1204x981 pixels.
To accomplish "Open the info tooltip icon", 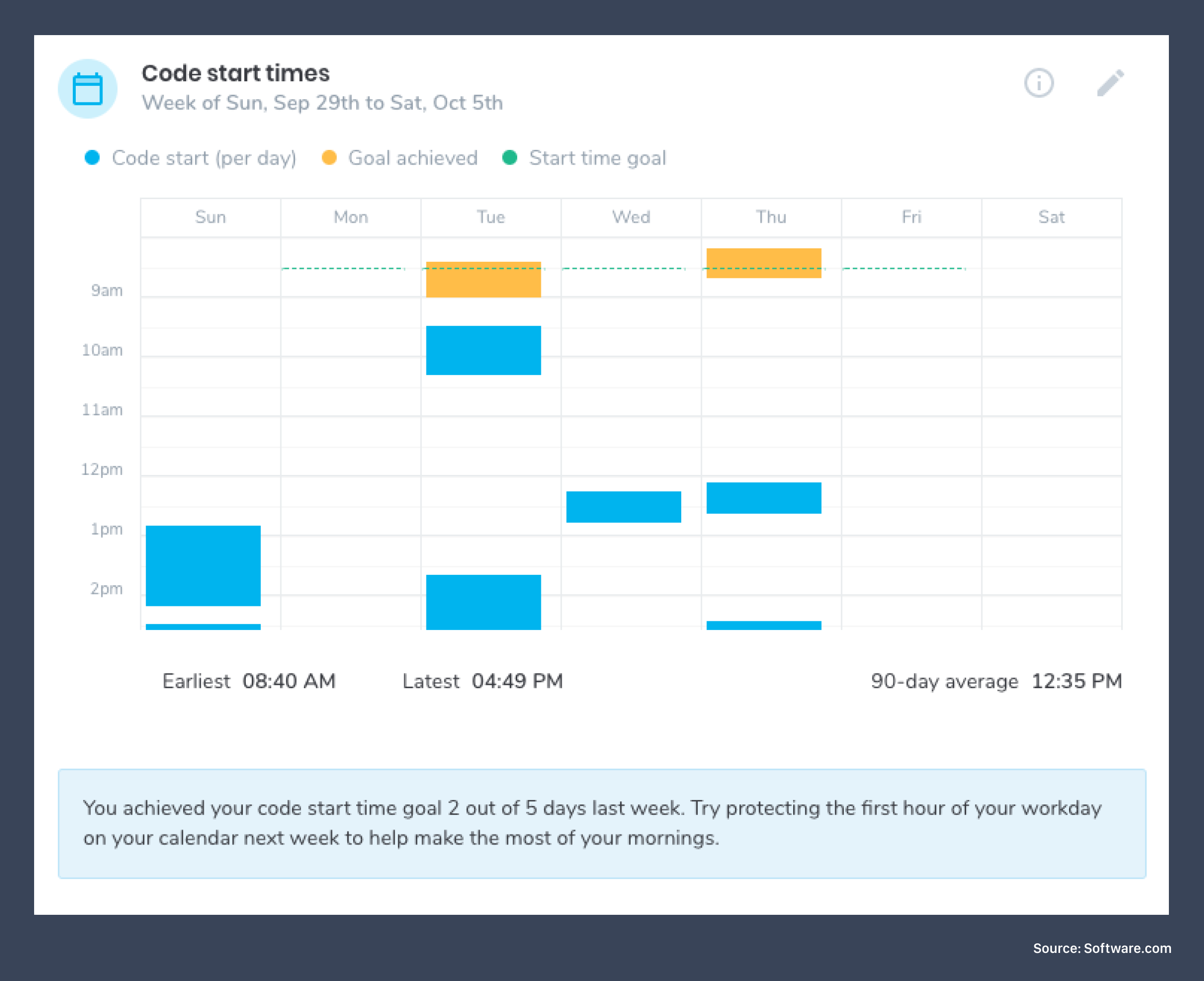I will click(1039, 83).
